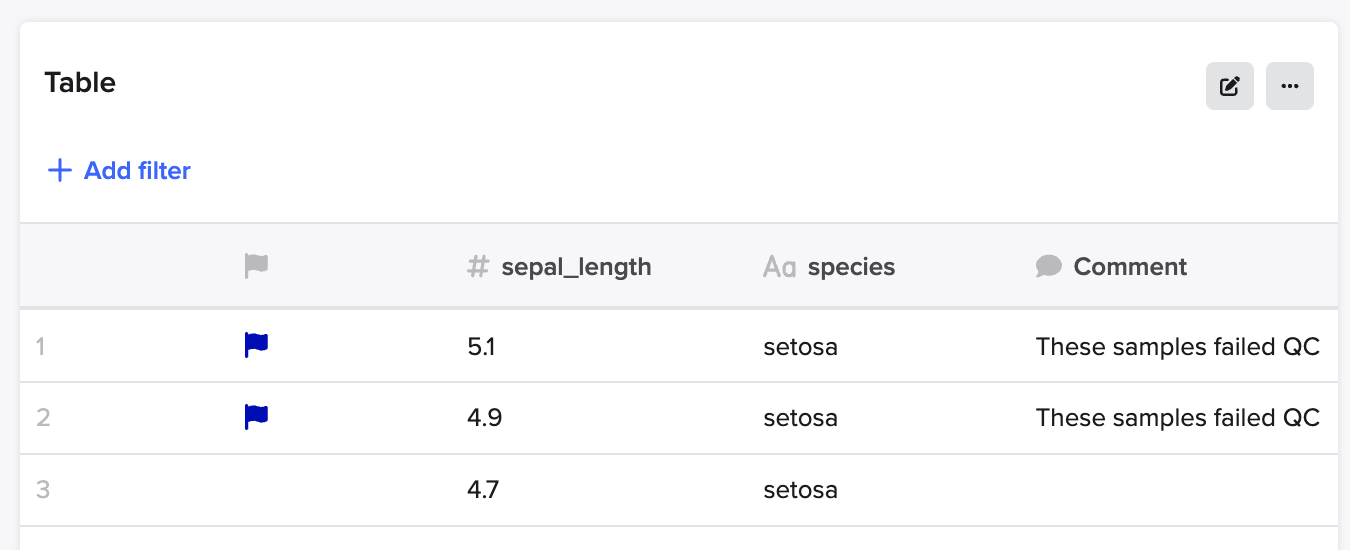The image size is (1350, 550).
Task: Open the three-dots more options menu
Action: click(1289, 86)
